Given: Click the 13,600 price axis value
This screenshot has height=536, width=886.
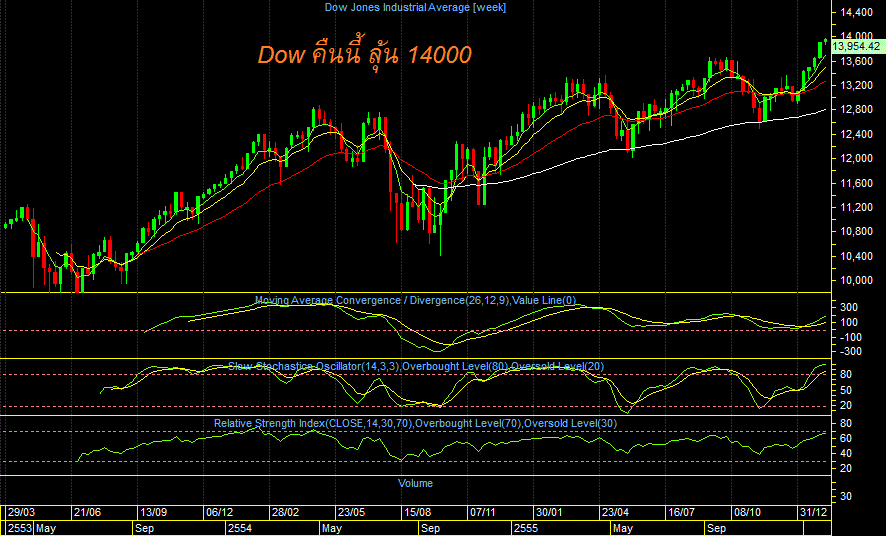Looking at the screenshot, I should (856, 61).
